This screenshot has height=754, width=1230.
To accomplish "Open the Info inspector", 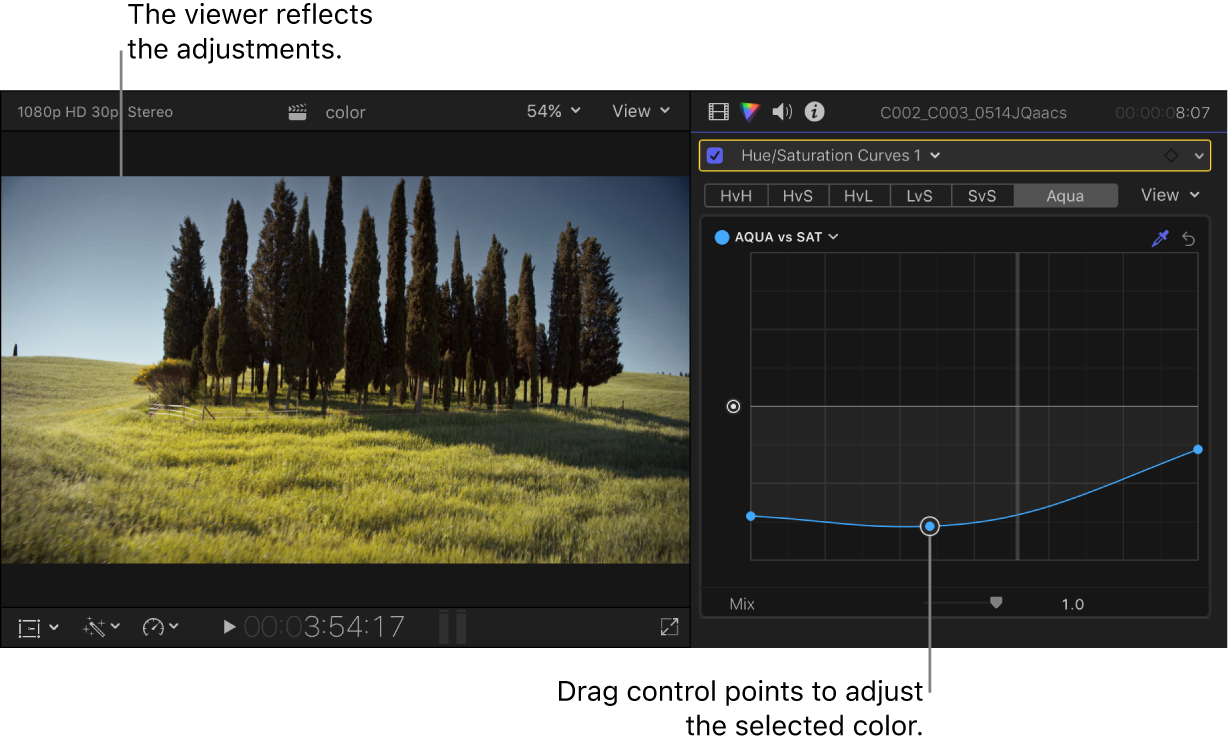I will click(814, 111).
